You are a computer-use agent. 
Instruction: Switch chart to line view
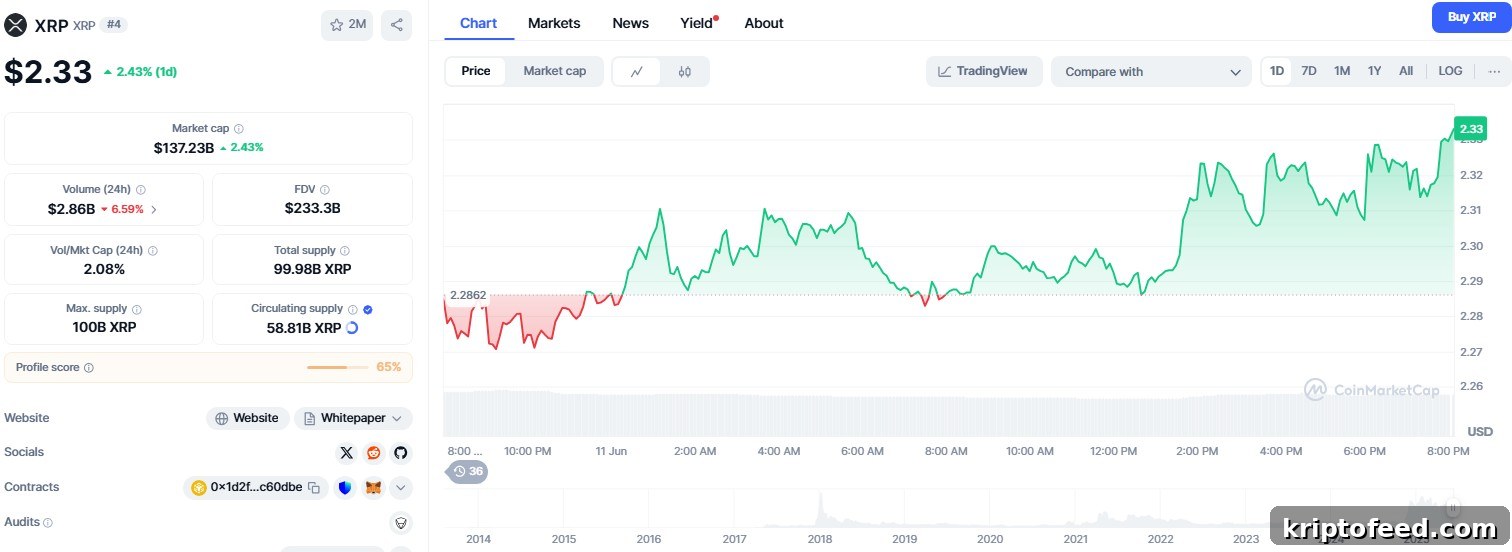(637, 71)
